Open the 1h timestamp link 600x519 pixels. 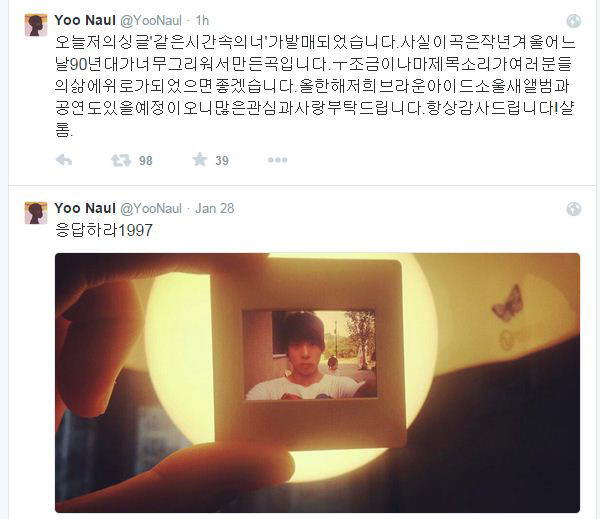point(202,20)
